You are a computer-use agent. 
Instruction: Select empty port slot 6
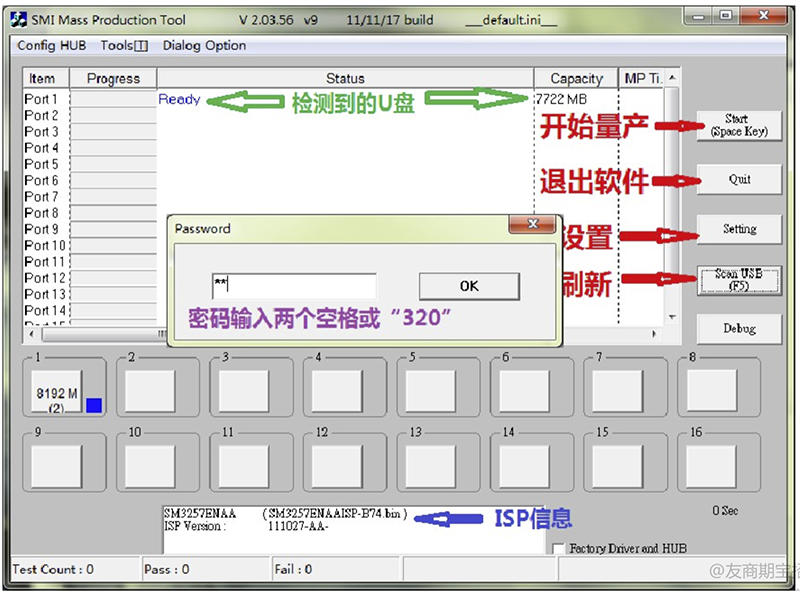[x=524, y=391]
